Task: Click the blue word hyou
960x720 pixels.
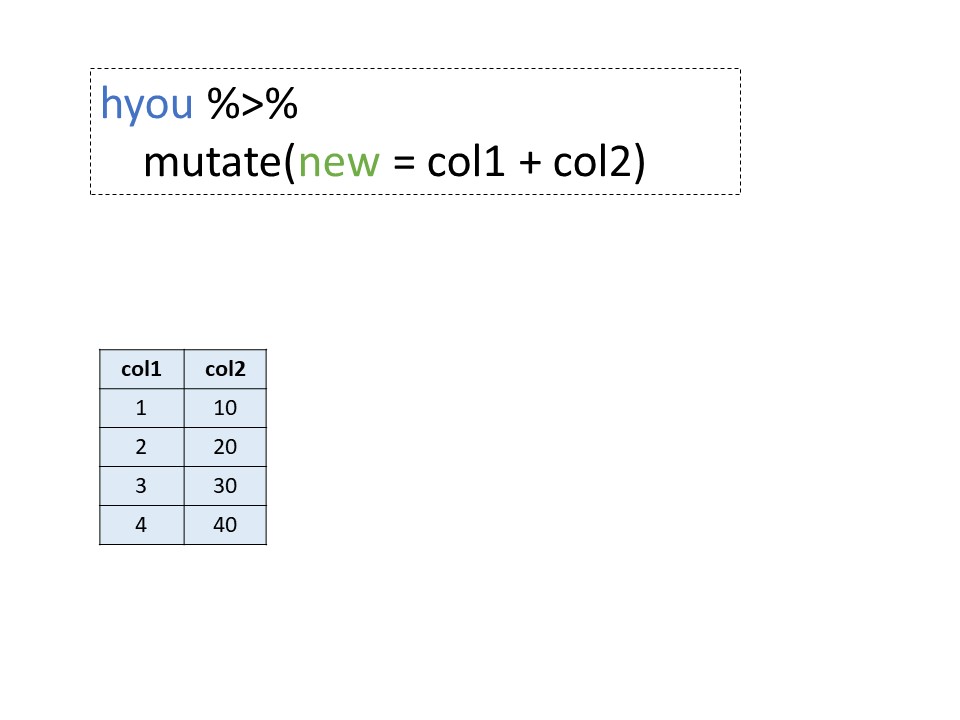Action: coord(147,106)
